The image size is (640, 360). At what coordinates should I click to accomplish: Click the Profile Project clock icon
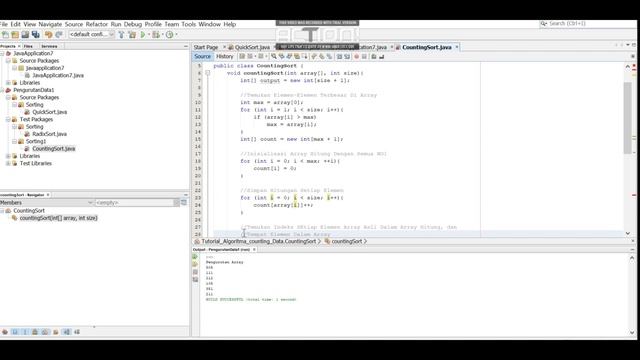[x=170, y=35]
